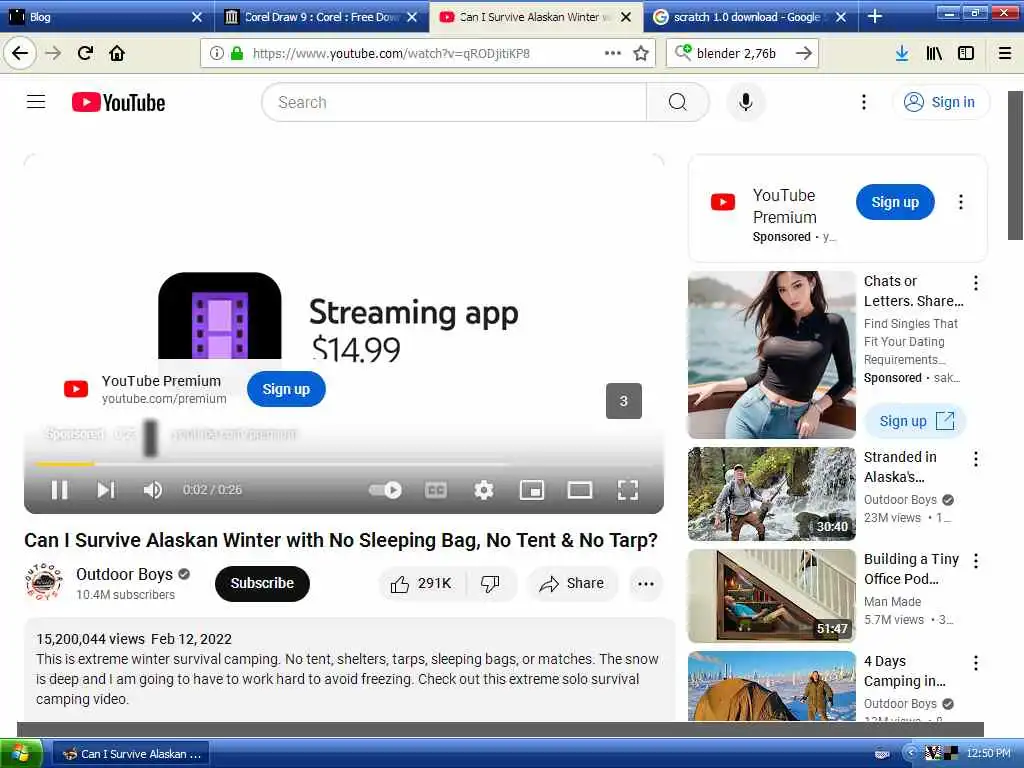Open options for Chats or Letters ad

[x=975, y=283]
